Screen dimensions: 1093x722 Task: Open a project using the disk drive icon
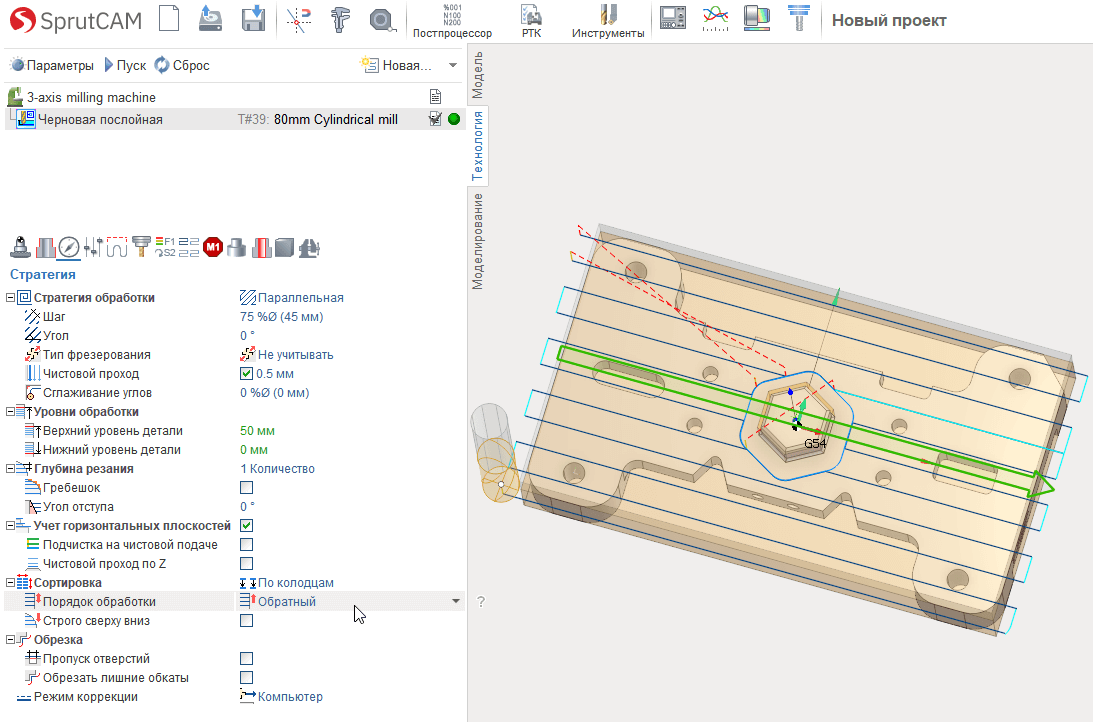210,19
